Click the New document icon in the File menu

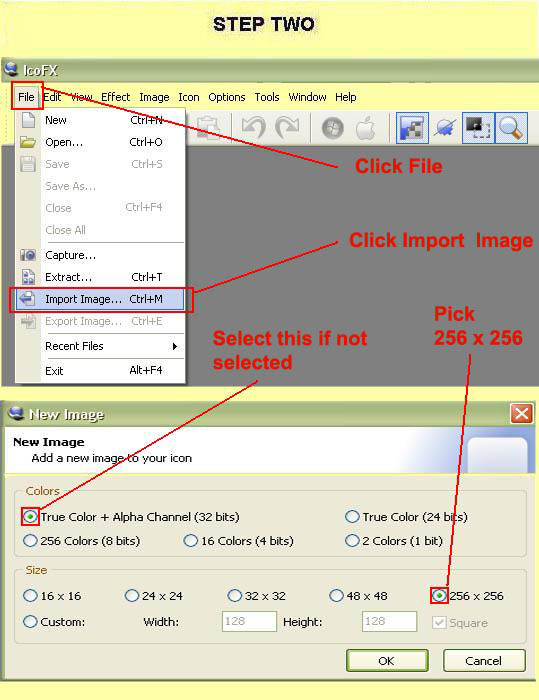tap(29, 120)
